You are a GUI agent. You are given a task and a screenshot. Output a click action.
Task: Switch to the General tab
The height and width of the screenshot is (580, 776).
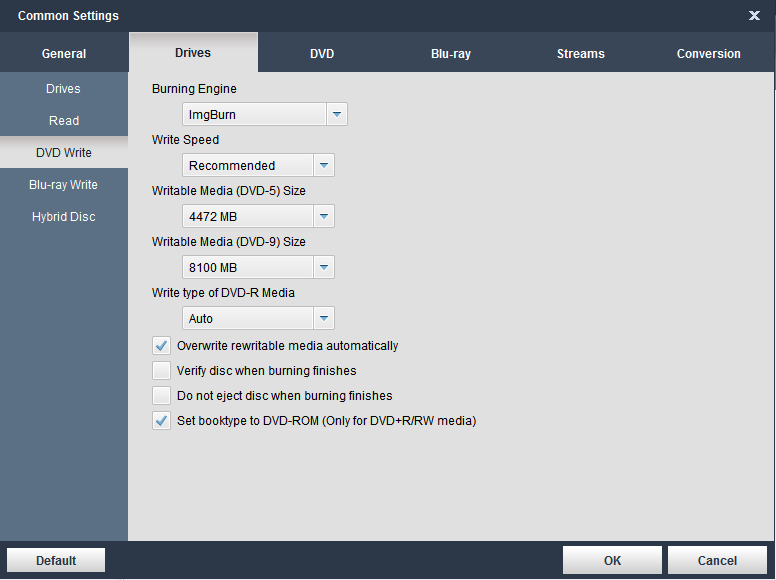pyautogui.click(x=64, y=53)
